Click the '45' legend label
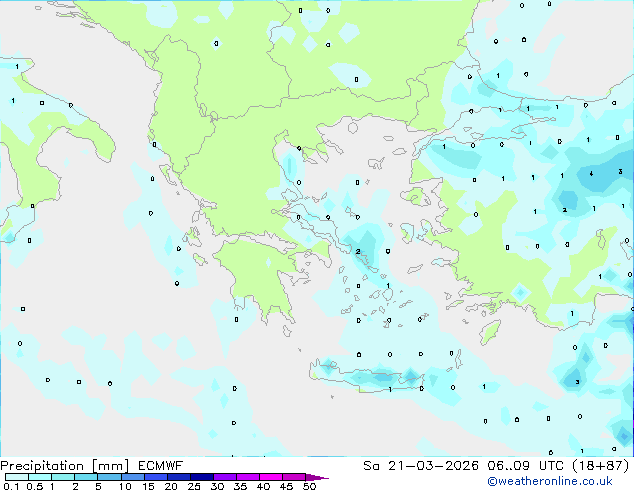 pos(286,486)
